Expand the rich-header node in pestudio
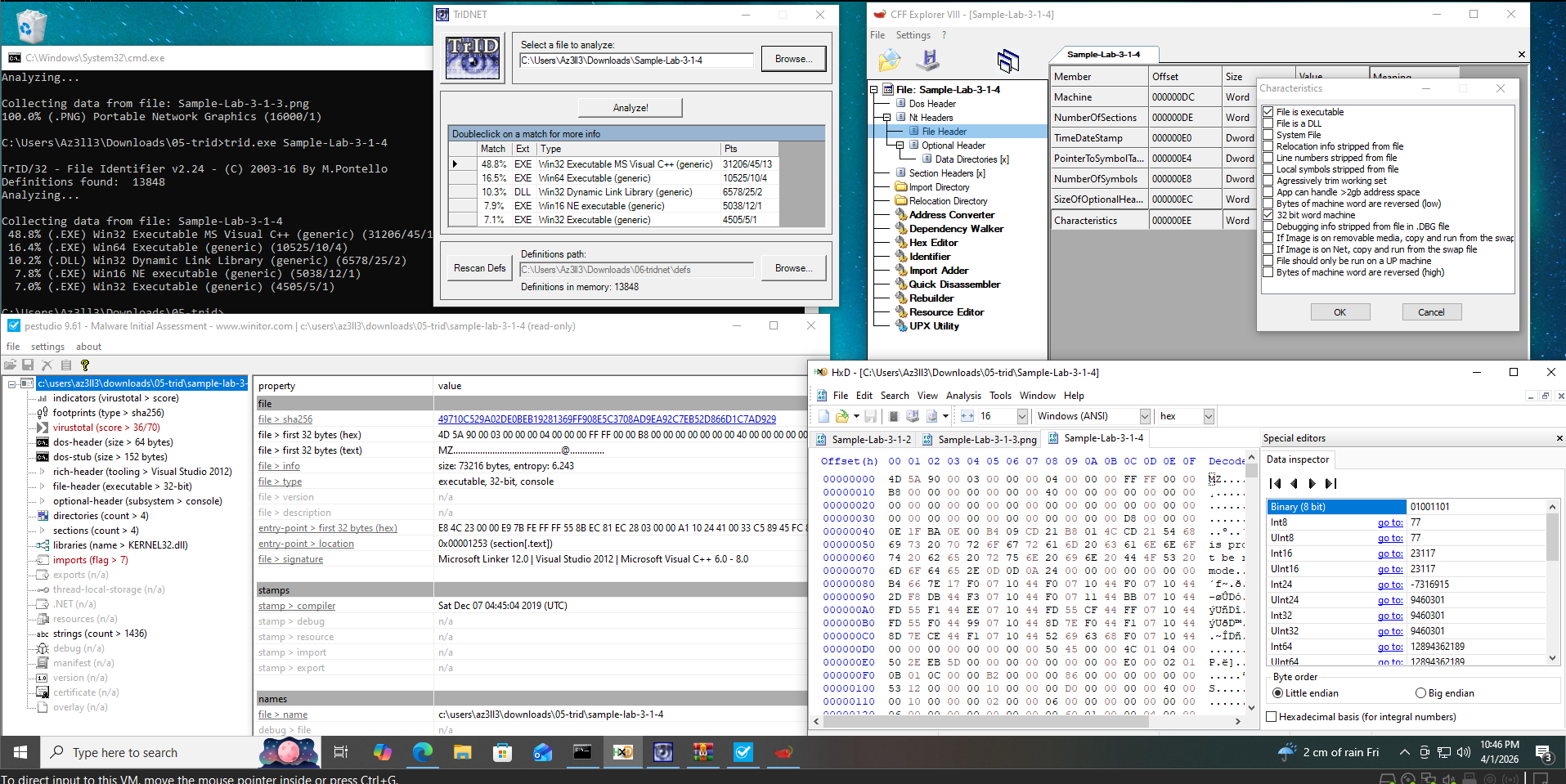This screenshot has width=1566, height=784. click(x=43, y=472)
